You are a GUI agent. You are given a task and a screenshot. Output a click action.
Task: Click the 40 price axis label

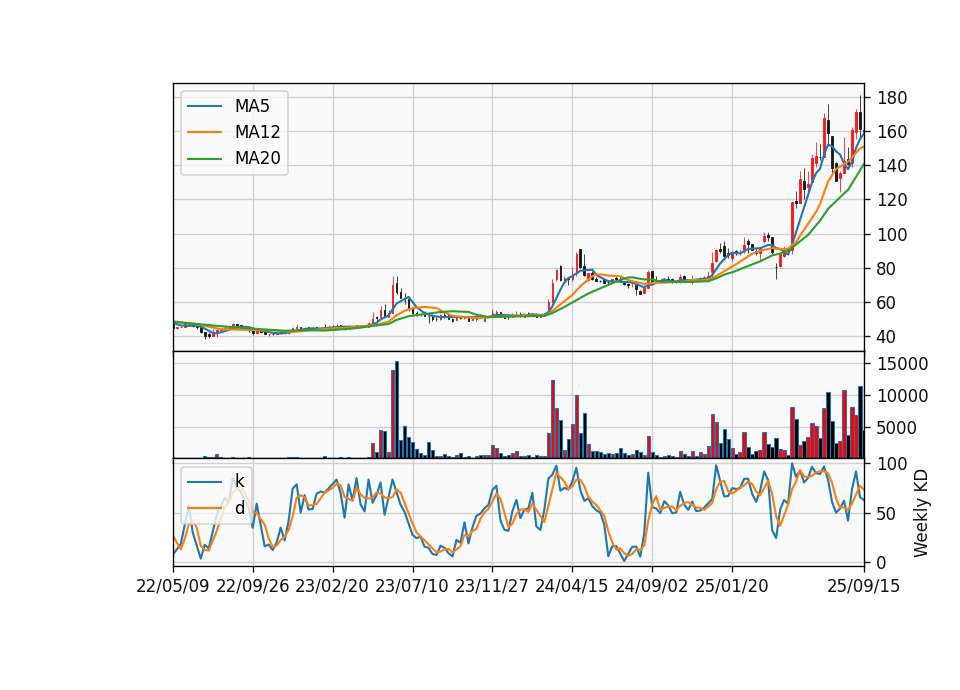[x=887, y=337]
